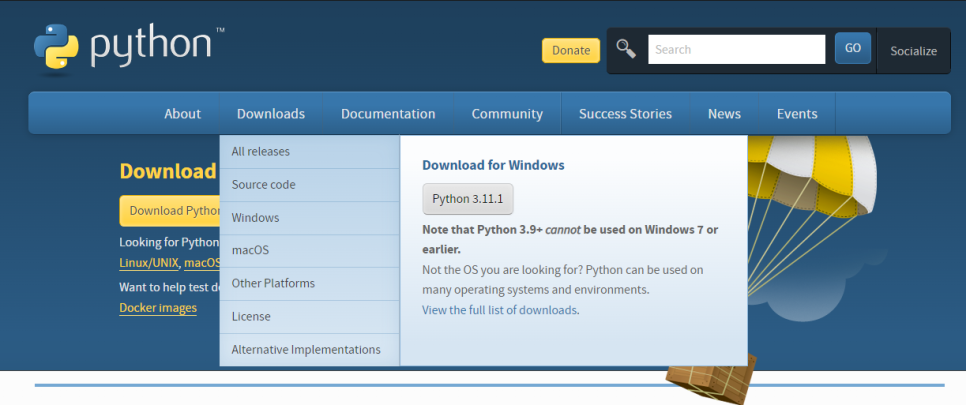The width and height of the screenshot is (966, 405).
Task: Open View the full list of downloads link
Action: [500, 310]
